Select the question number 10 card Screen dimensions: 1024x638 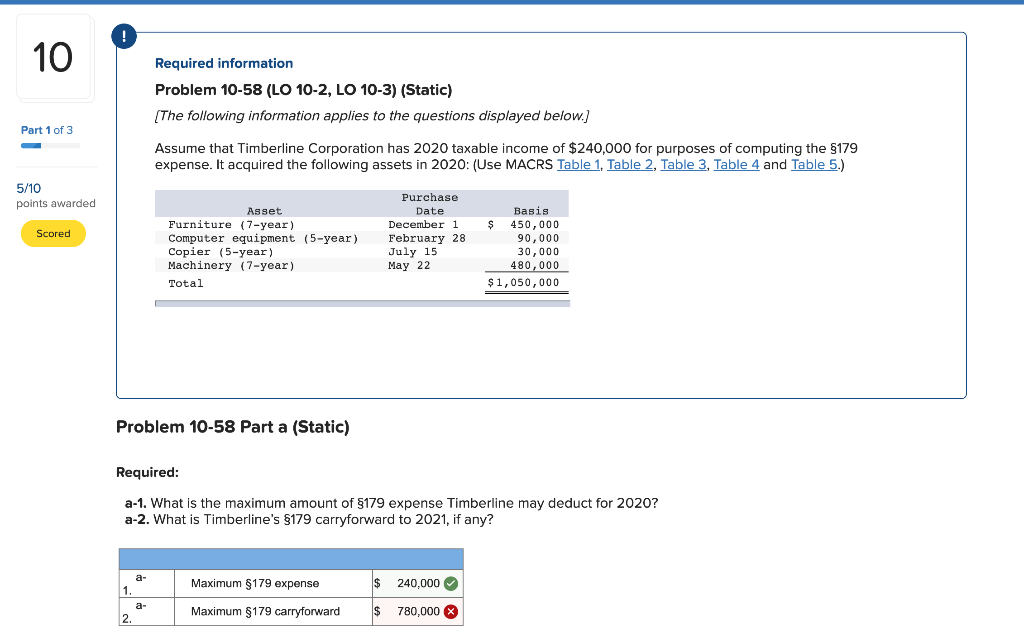click(x=55, y=57)
